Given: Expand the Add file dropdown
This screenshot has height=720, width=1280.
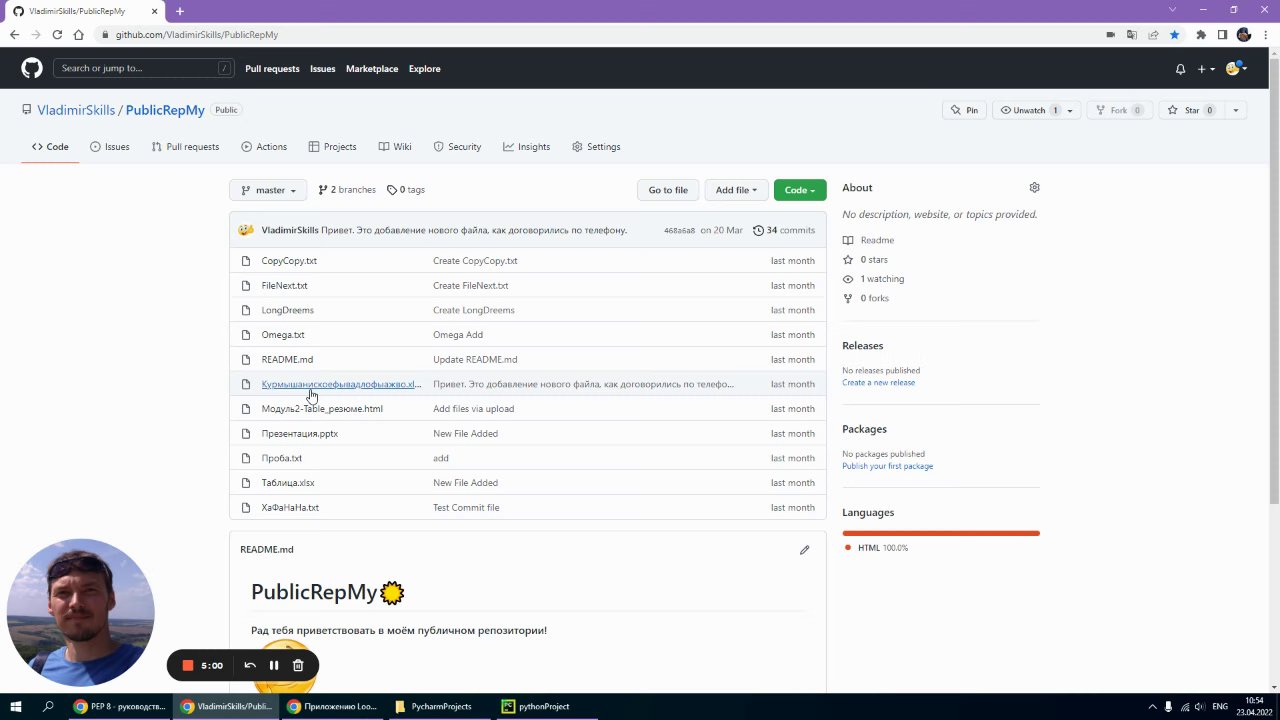Looking at the screenshot, I should [x=736, y=190].
